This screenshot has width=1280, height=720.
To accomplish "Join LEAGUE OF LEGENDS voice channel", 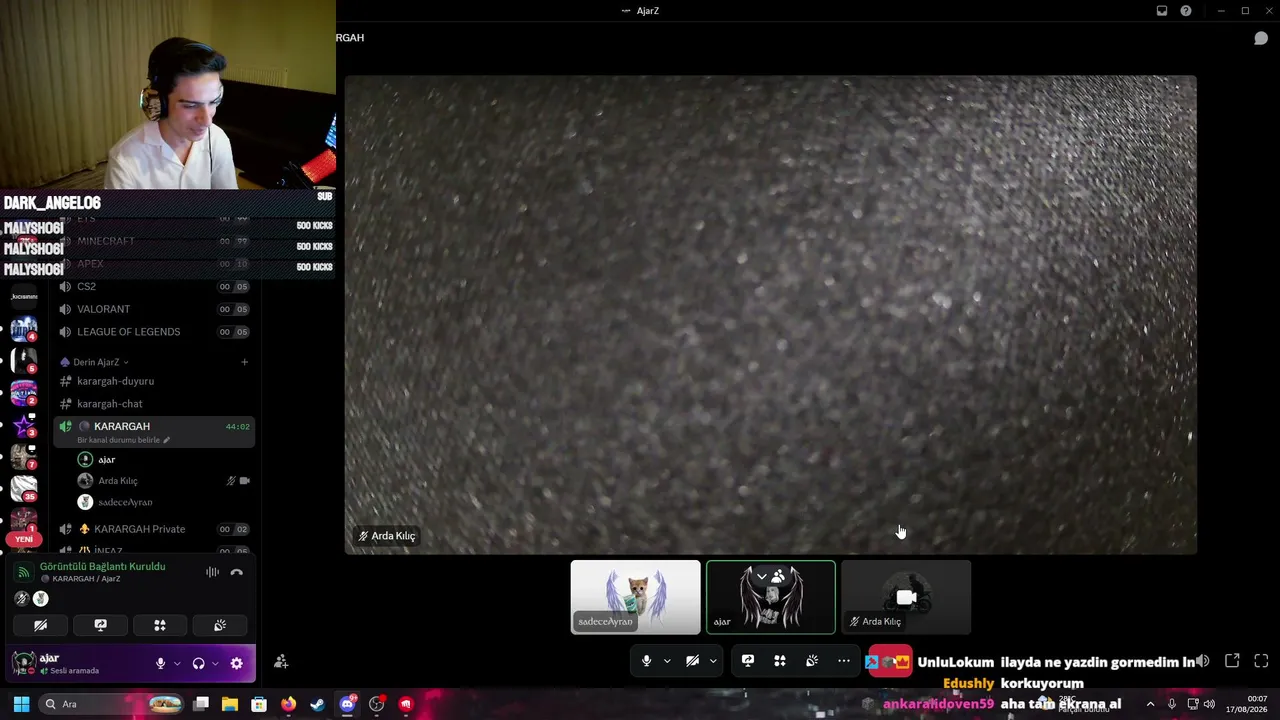I will click(154, 332).
